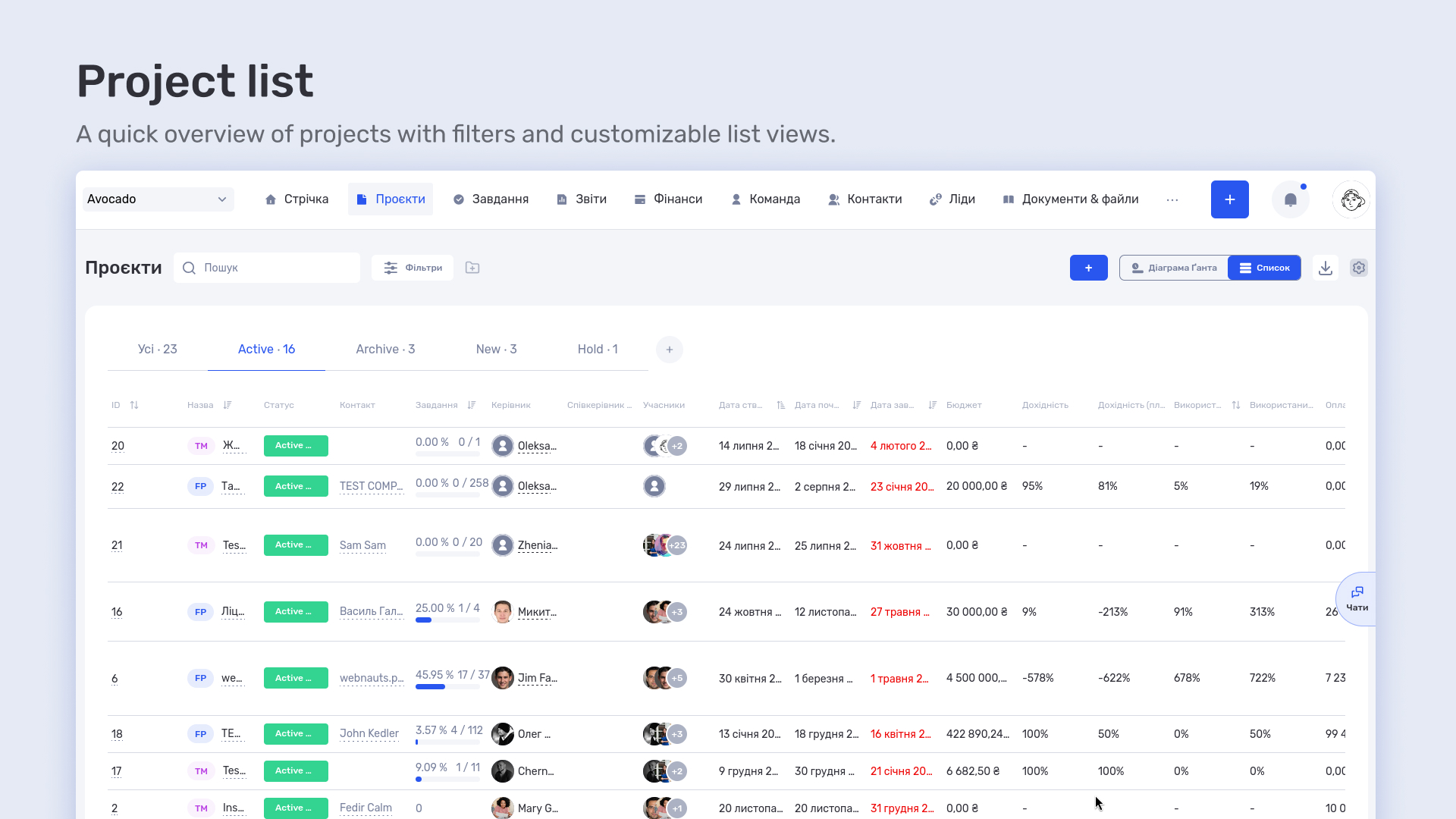Viewport: 1456px width, 819px height.
Task: Click the add folder icon
Action: [x=472, y=268]
